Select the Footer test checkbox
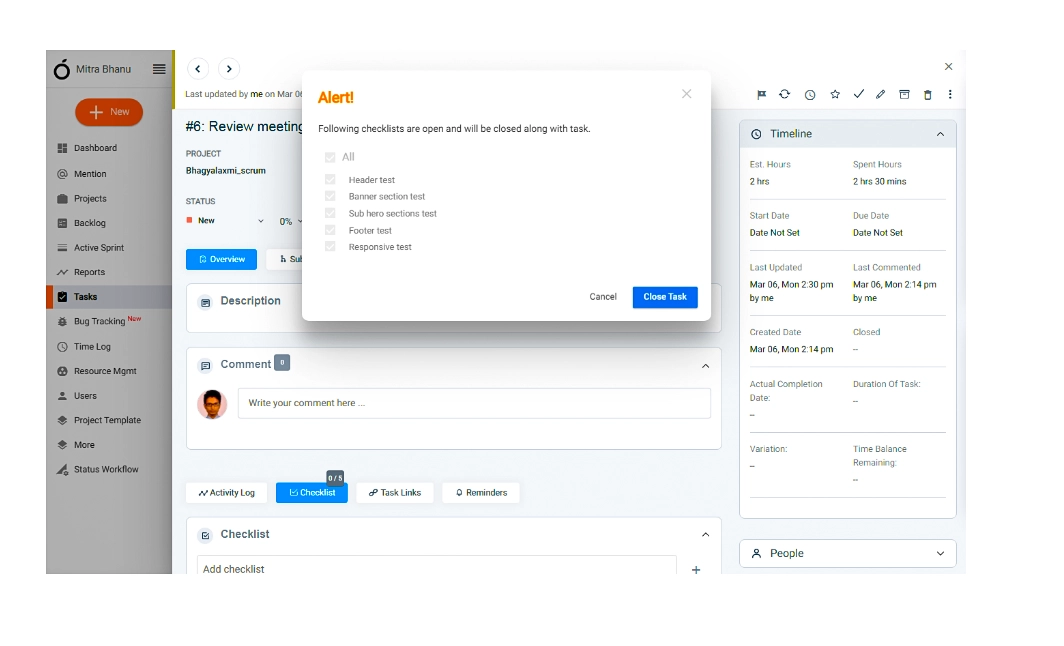This screenshot has height=646, width=1064. [x=331, y=230]
